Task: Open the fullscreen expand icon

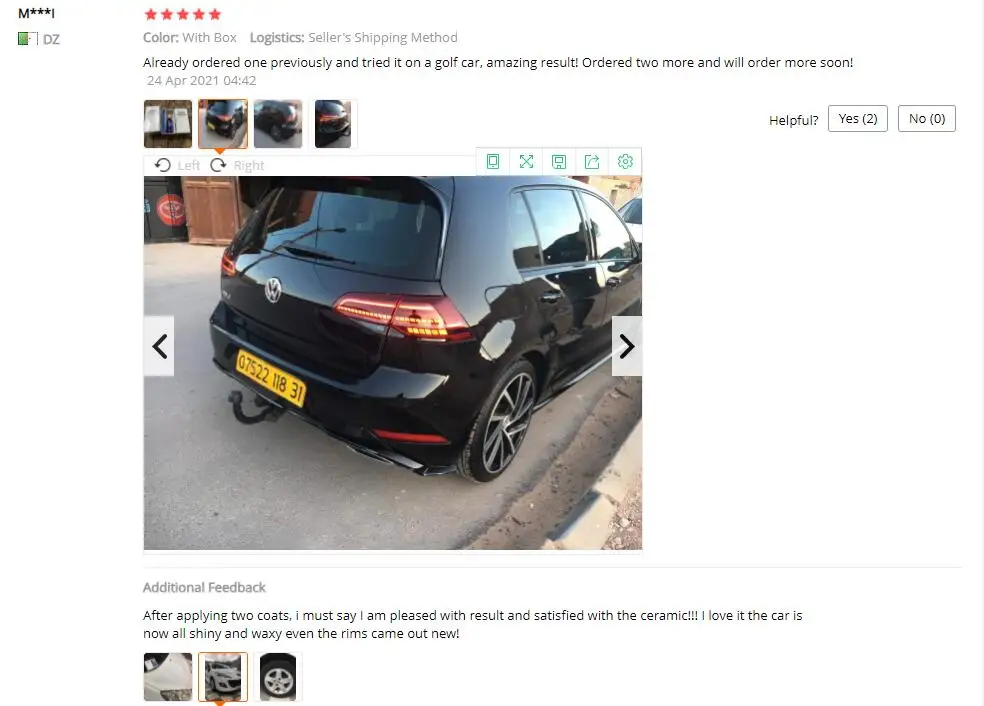Action: tap(527, 162)
